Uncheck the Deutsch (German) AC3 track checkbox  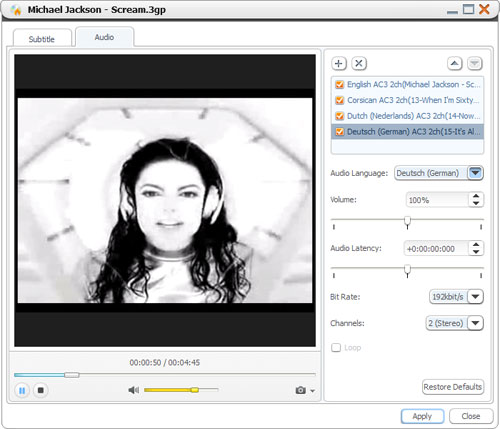(x=339, y=132)
